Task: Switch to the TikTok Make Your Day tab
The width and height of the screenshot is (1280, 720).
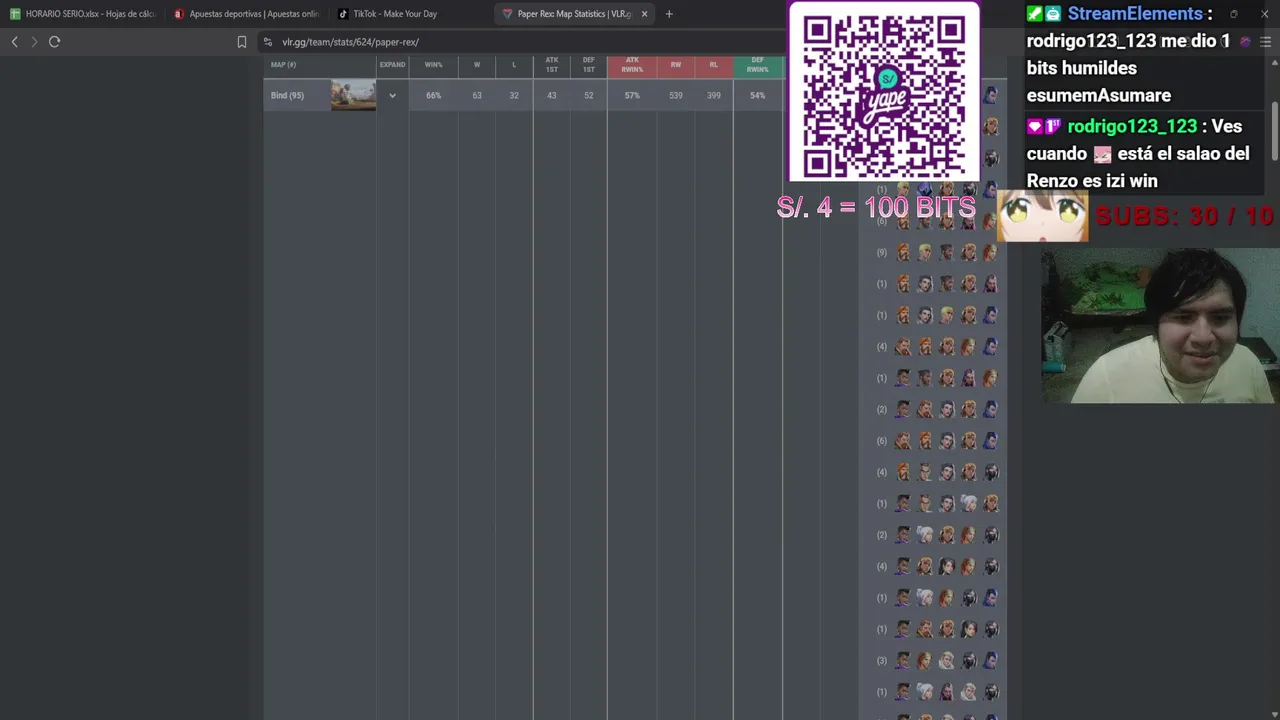Action: 411,14
